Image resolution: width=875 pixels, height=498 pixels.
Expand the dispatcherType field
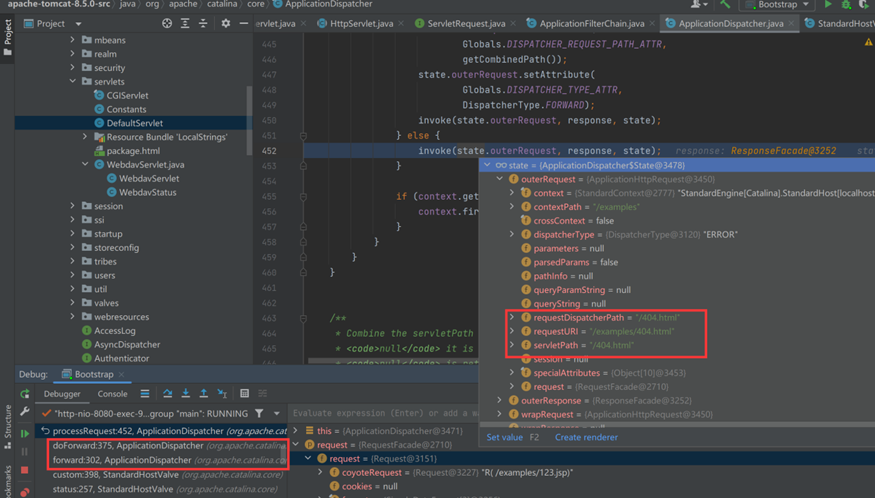512,234
